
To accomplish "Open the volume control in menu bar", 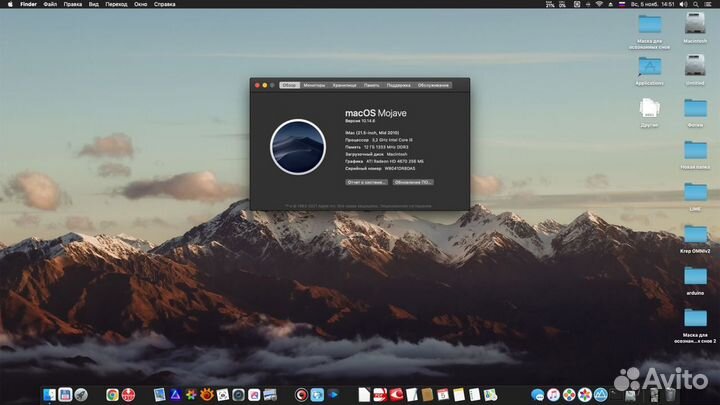I will pyautogui.click(x=683, y=4).
